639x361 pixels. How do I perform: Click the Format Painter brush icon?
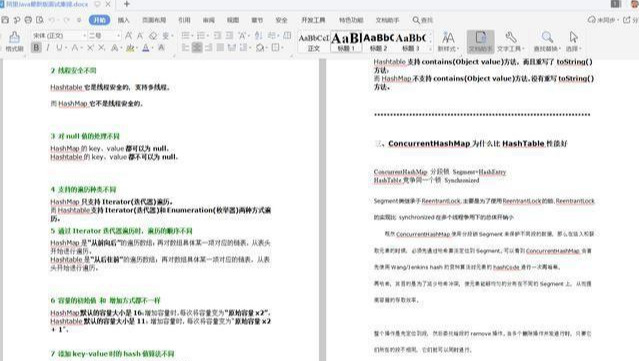pos(14,37)
